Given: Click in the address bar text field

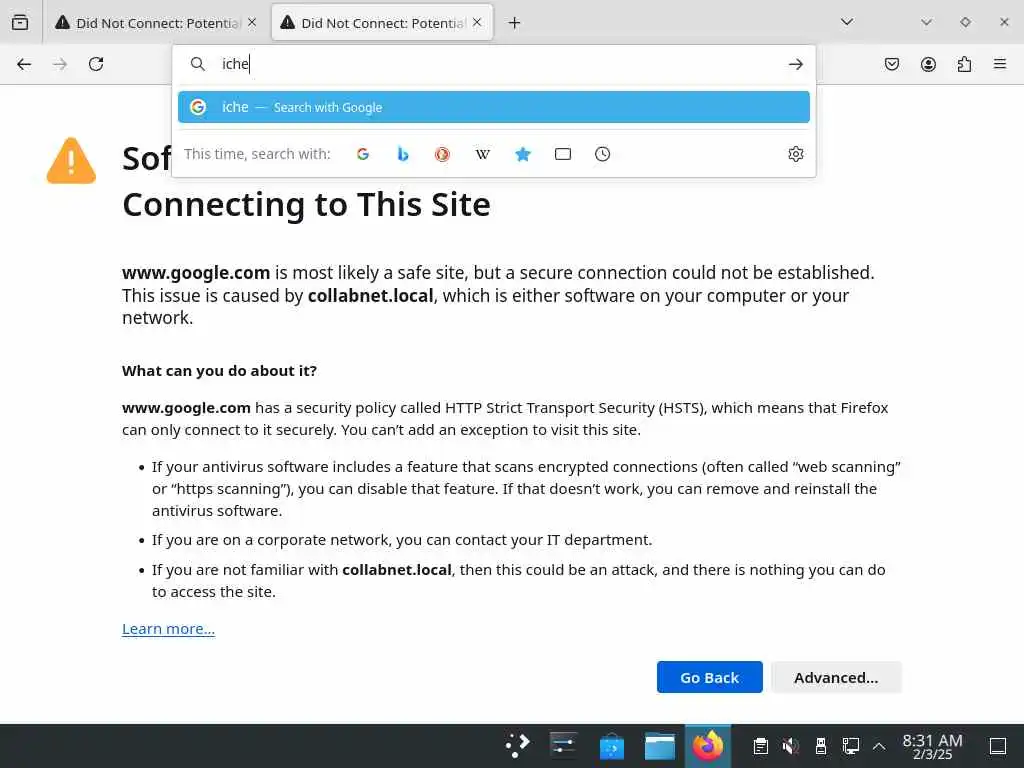Looking at the screenshot, I should [x=496, y=64].
